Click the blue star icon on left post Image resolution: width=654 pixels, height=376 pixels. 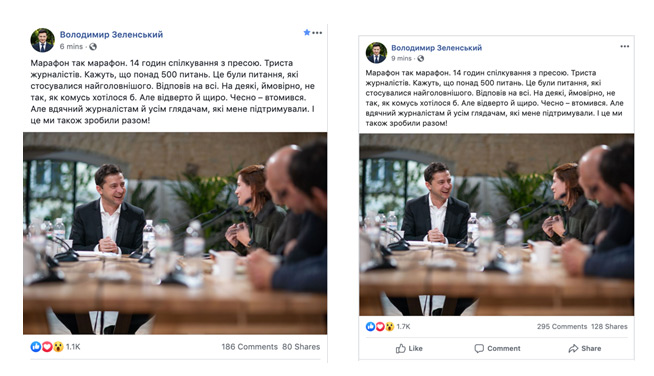coord(307,32)
